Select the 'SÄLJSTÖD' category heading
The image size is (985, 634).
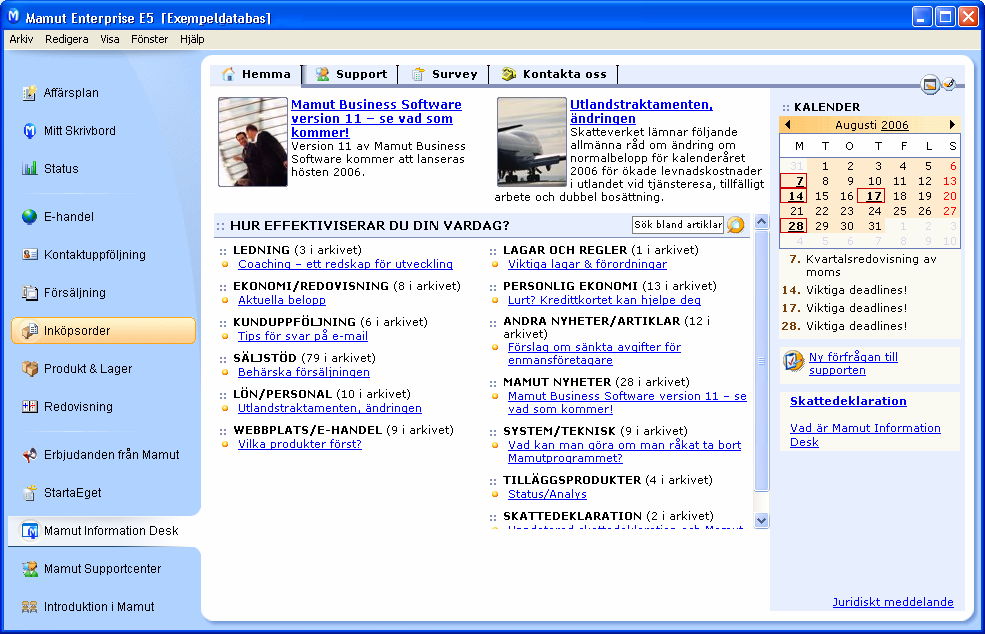264,358
